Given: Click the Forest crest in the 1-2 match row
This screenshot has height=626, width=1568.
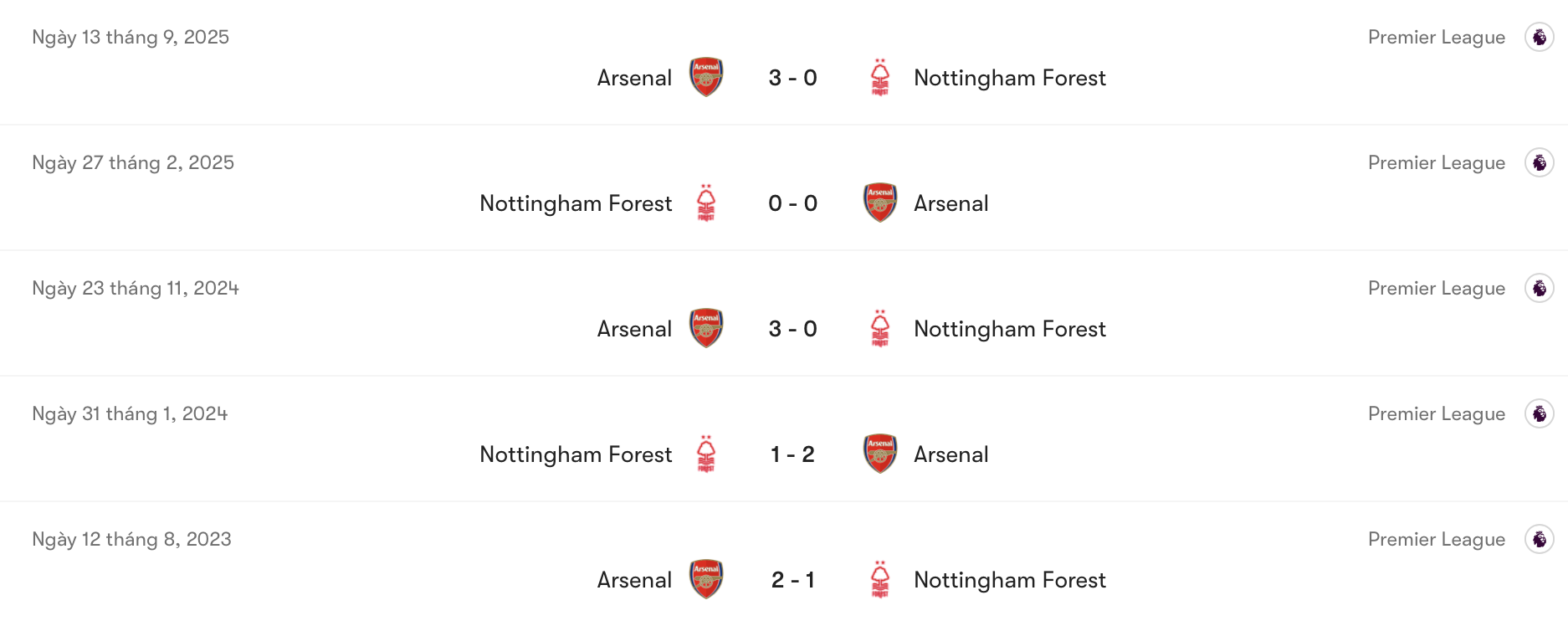Looking at the screenshot, I should (705, 454).
